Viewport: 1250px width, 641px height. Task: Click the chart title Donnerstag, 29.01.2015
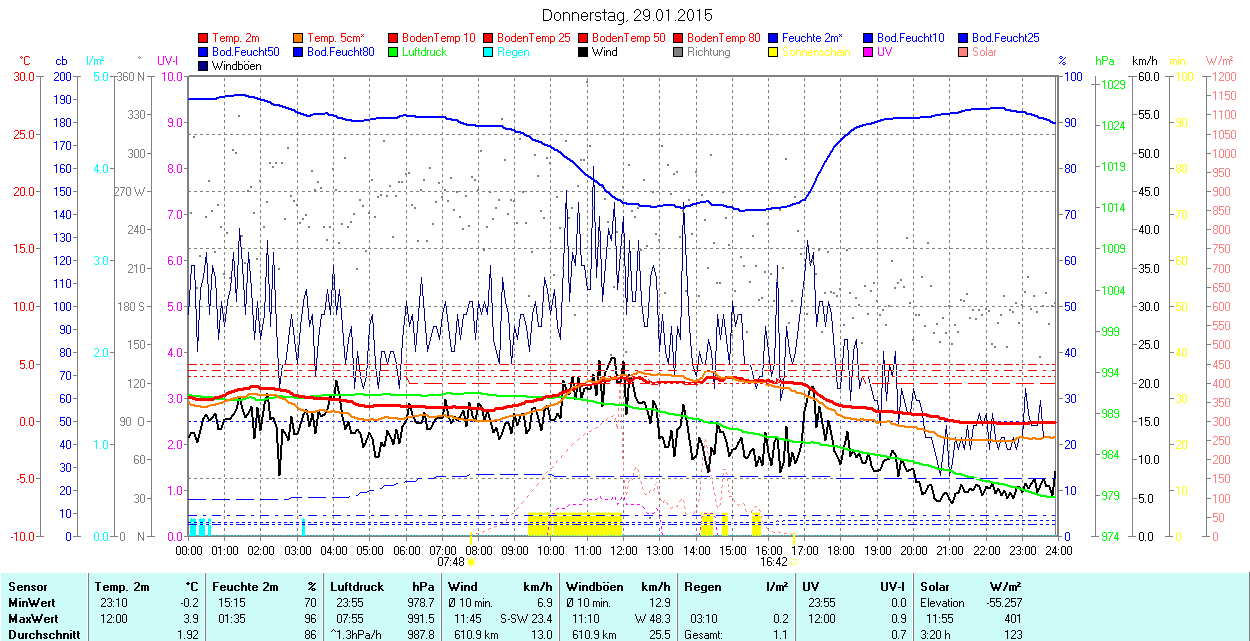coord(627,15)
